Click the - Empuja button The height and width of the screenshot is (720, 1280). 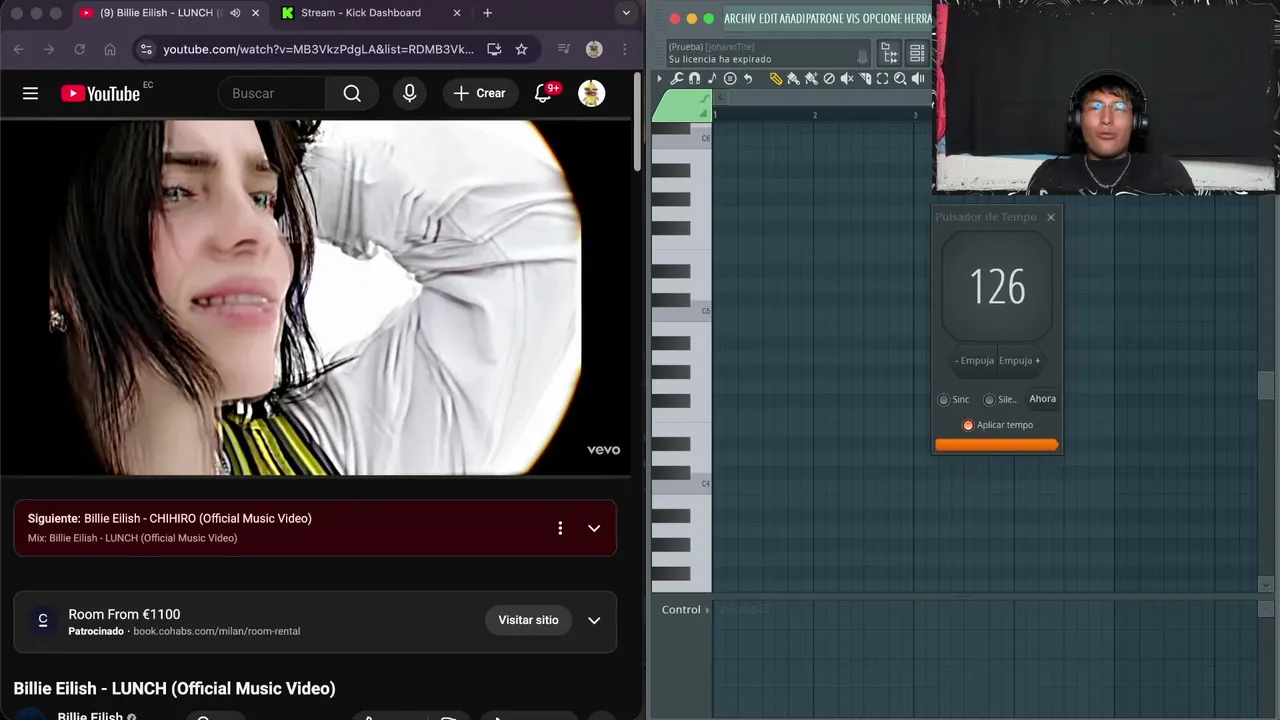(x=974, y=361)
